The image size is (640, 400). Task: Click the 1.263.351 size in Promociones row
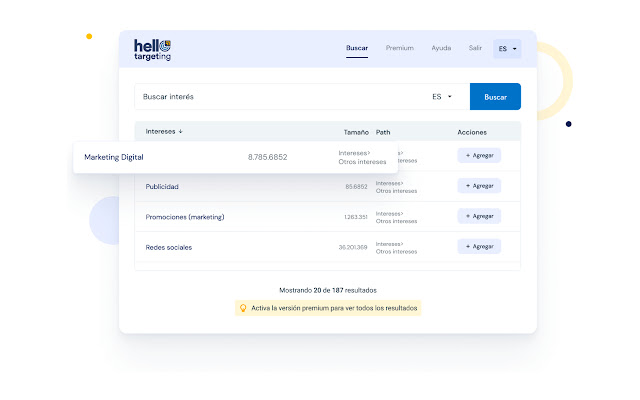356,217
